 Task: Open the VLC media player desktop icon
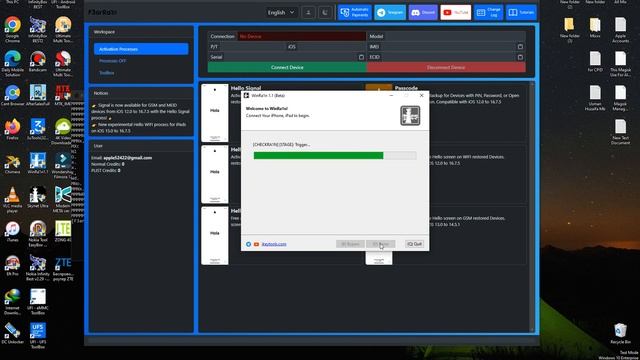pos(12,200)
